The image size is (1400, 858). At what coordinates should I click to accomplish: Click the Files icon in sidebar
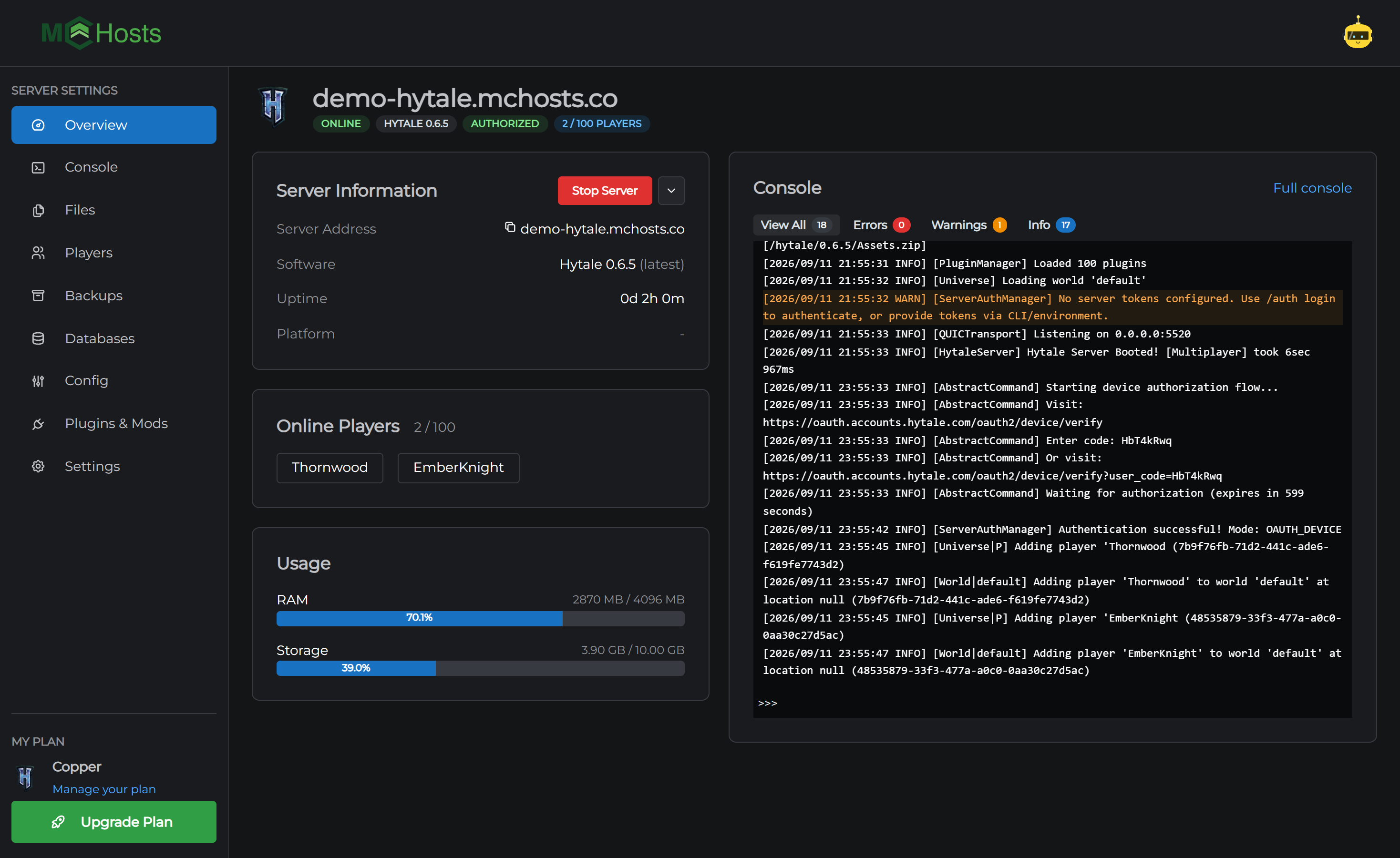38,210
